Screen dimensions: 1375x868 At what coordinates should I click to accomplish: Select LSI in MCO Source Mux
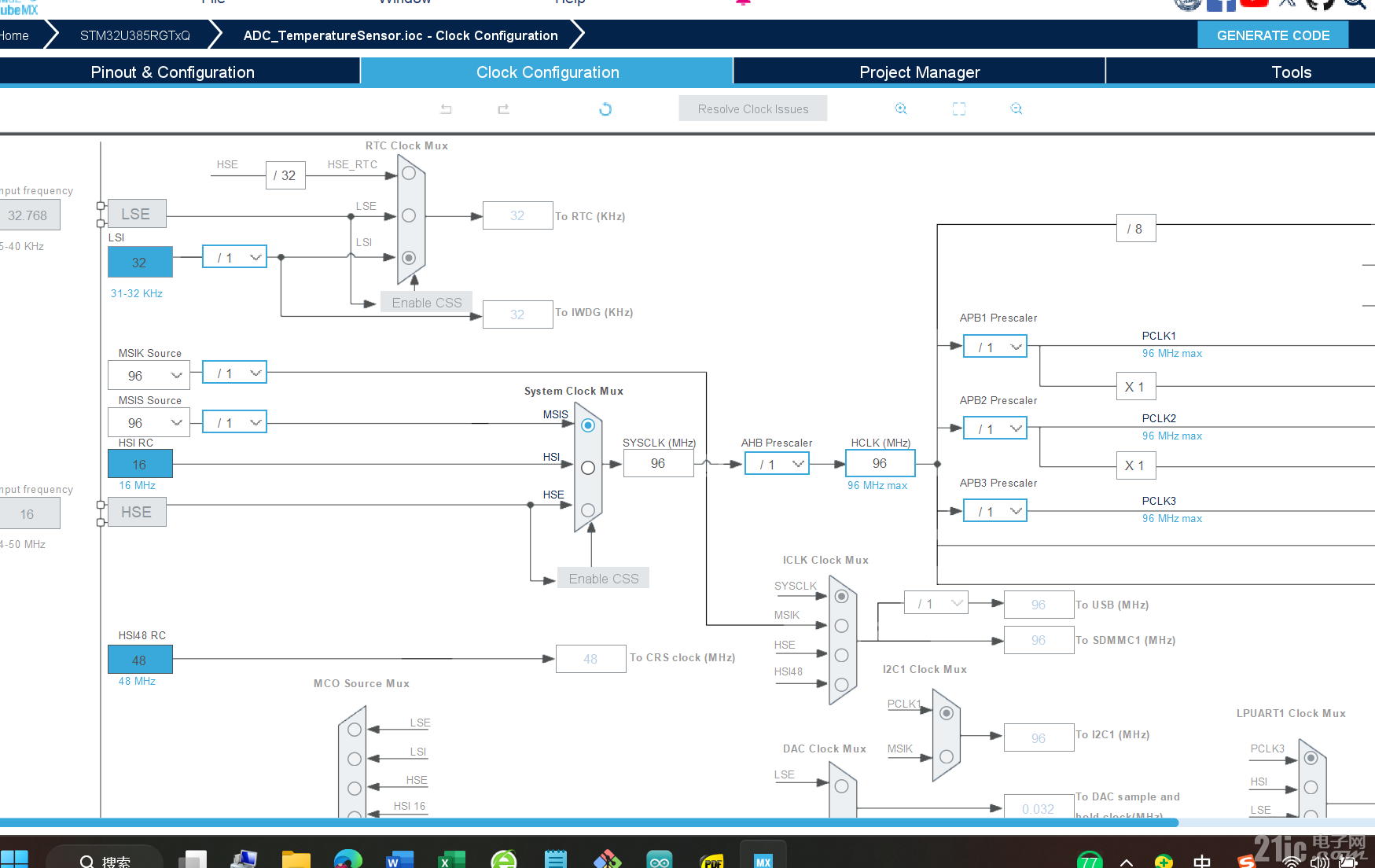(x=355, y=759)
